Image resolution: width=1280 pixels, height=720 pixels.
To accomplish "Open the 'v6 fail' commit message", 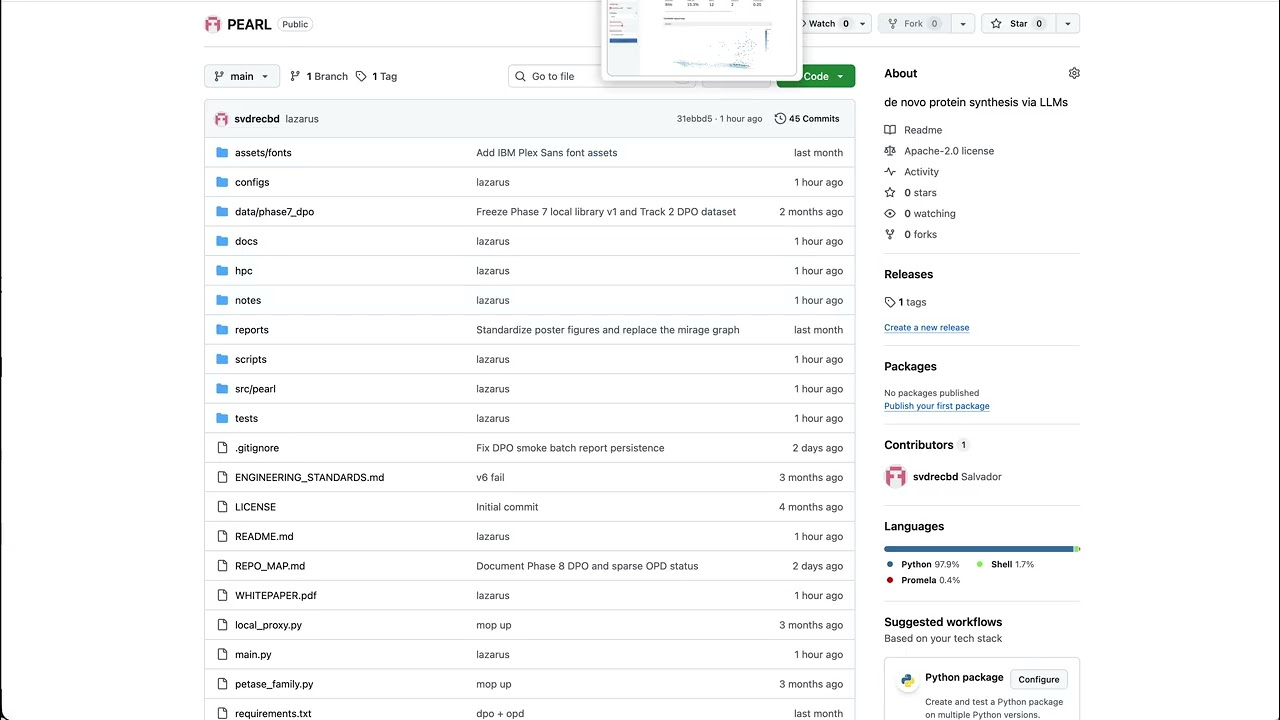I will click(x=490, y=478).
